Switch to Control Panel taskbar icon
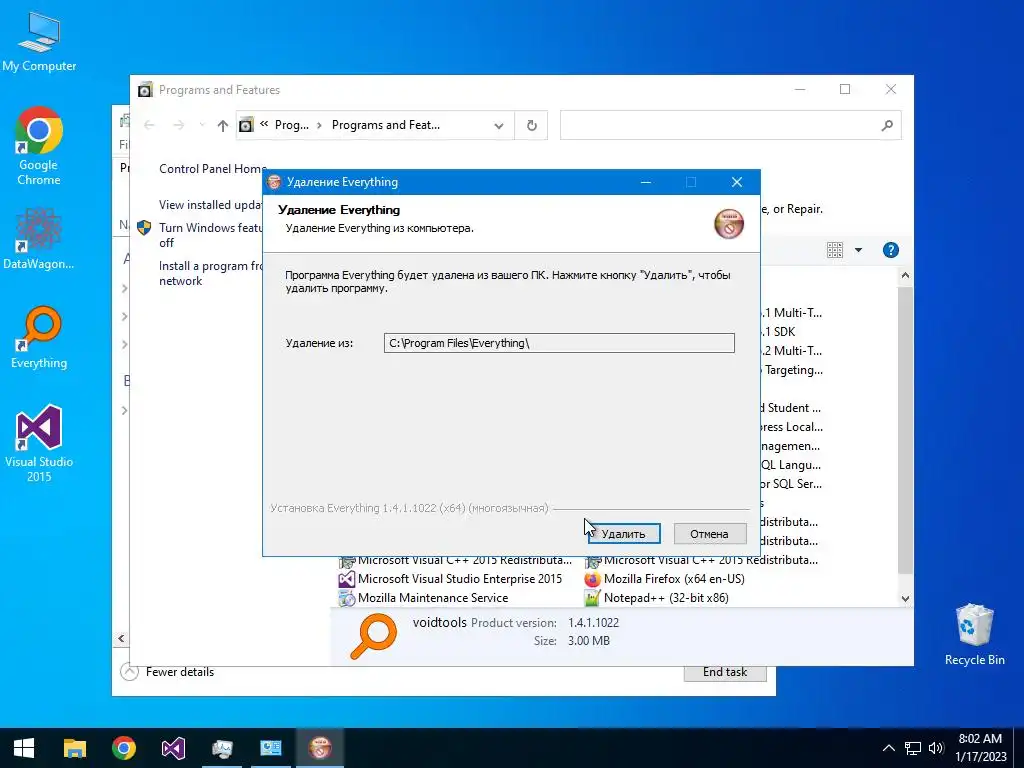The height and width of the screenshot is (768, 1024). 271,748
